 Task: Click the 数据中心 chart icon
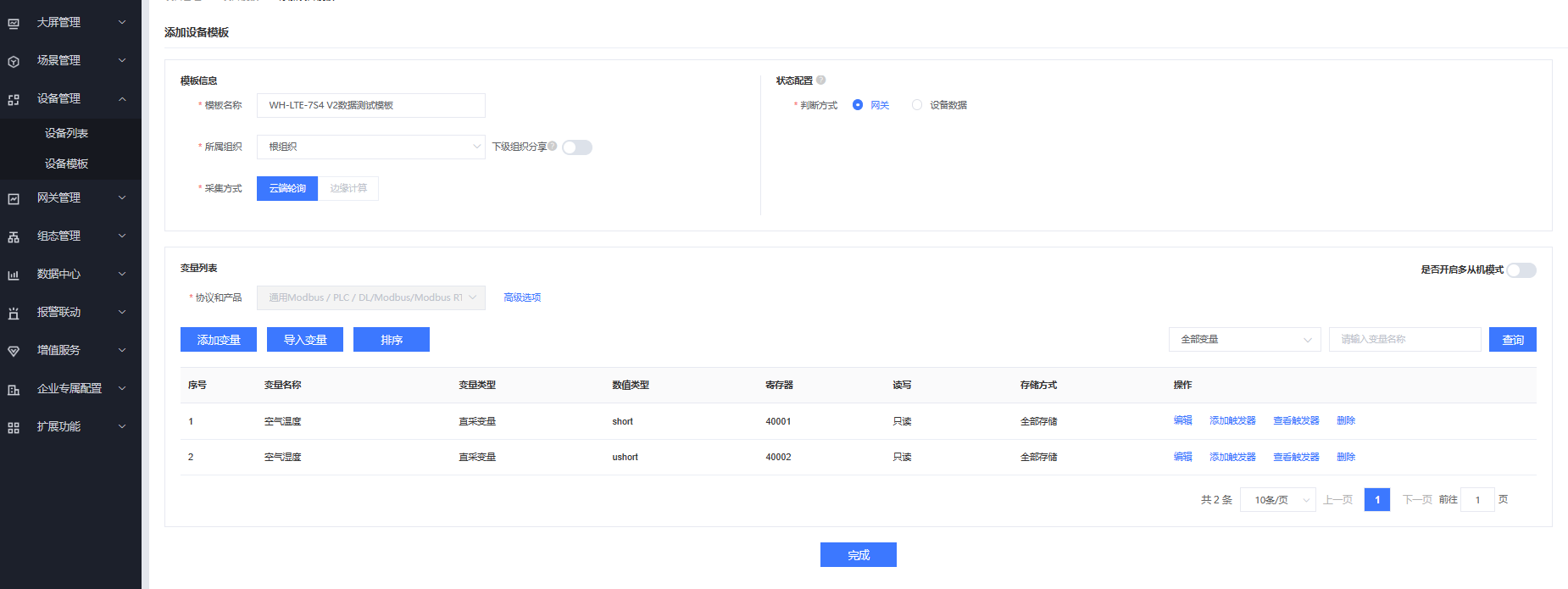coord(14,275)
